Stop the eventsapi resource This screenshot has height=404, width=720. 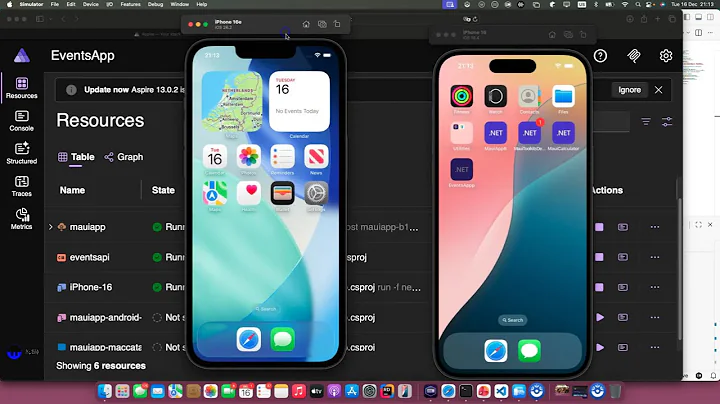click(x=599, y=257)
